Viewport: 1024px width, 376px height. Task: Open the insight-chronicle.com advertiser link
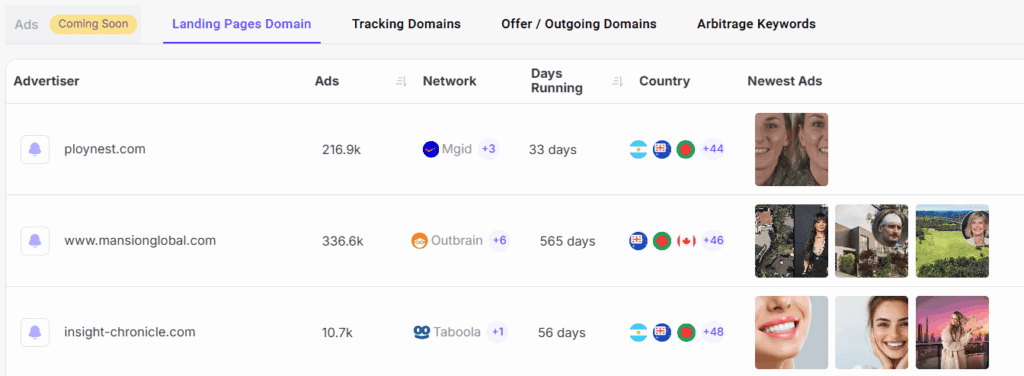129,332
